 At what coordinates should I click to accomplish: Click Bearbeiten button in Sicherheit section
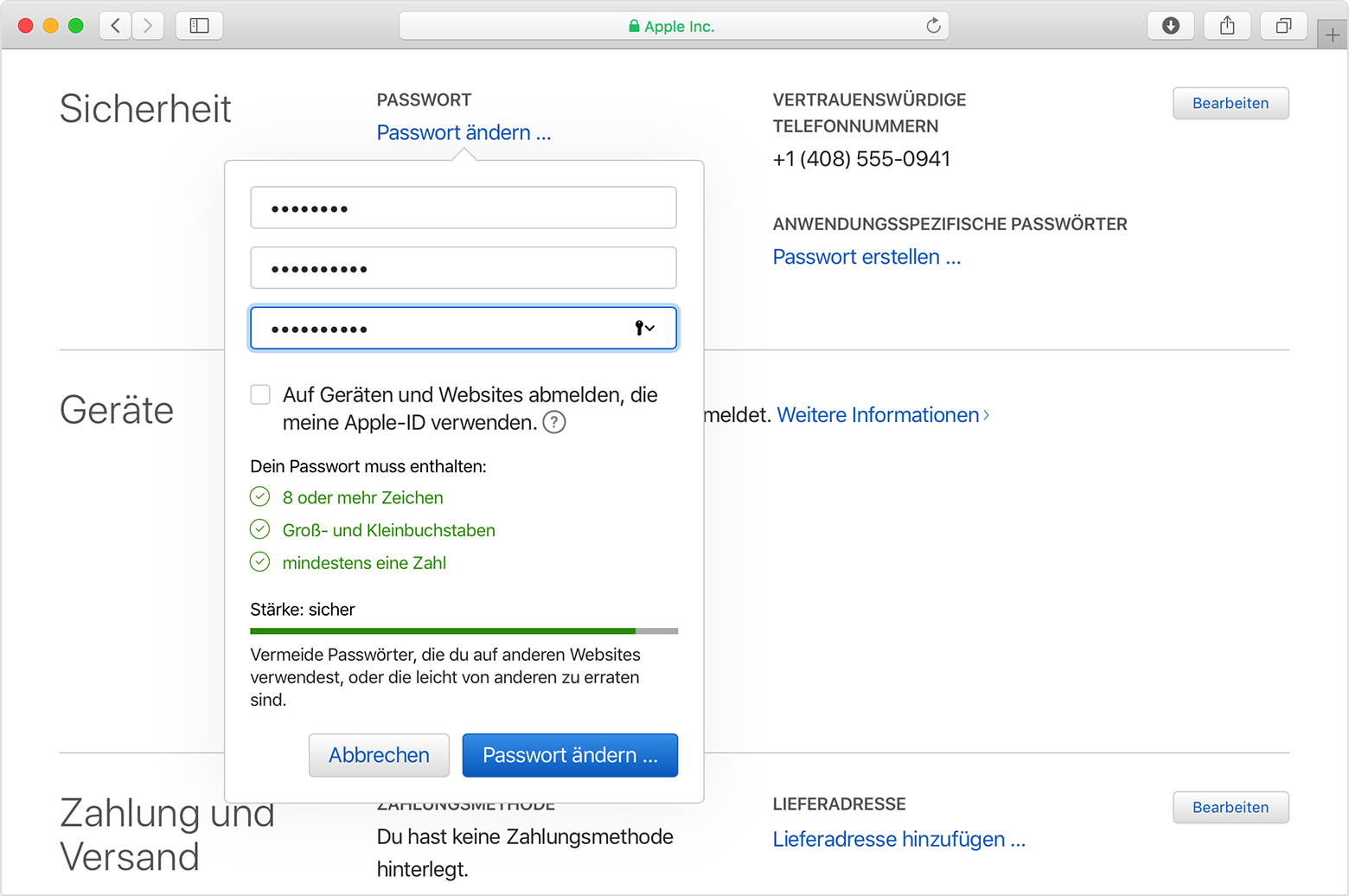click(1231, 103)
